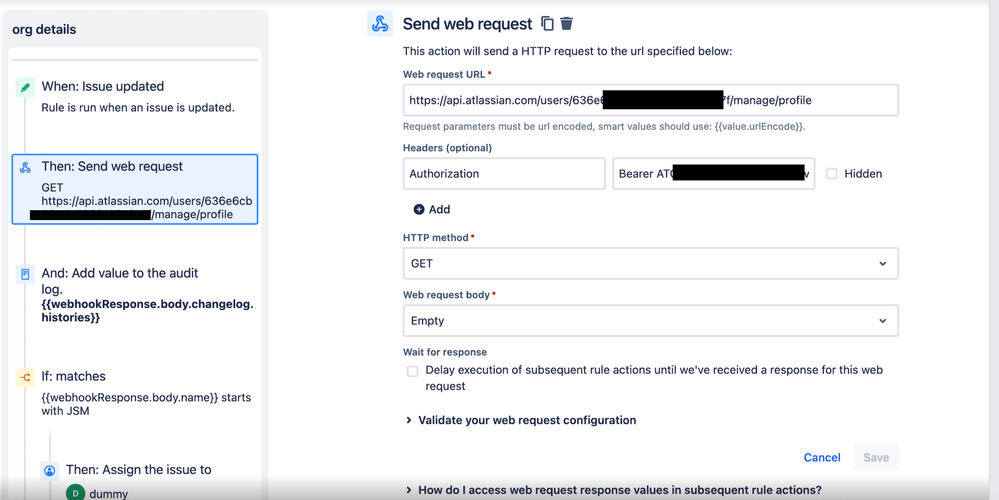Open the Web request body Empty dropdown
The image size is (999, 500).
pos(650,320)
